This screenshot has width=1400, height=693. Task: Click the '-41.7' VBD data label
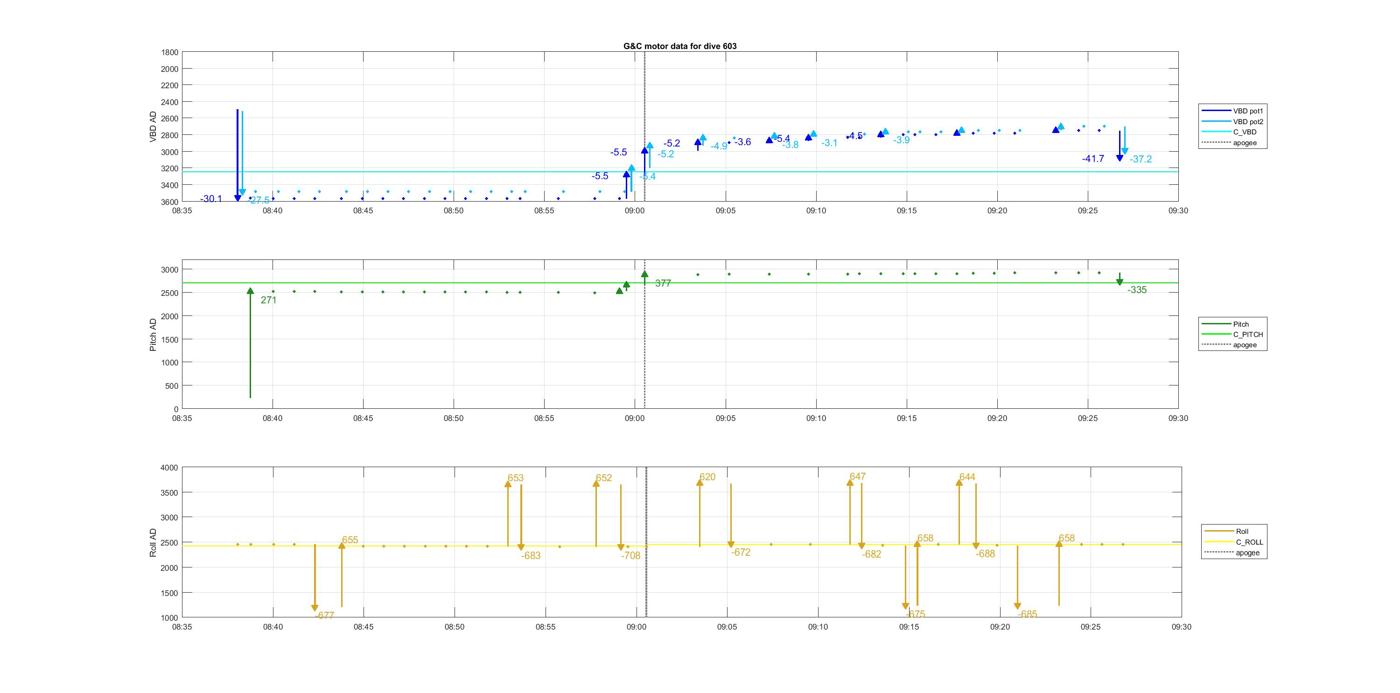pyautogui.click(x=1093, y=159)
